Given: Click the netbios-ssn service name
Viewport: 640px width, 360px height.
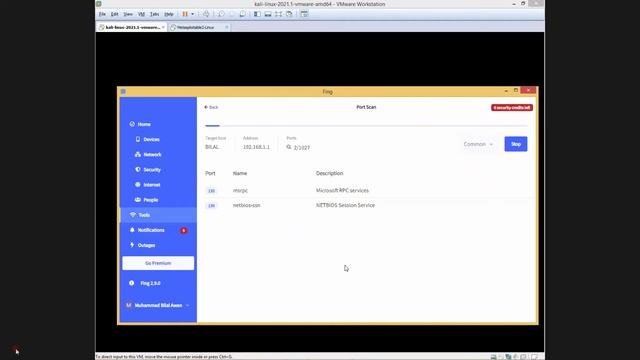Looking at the screenshot, I should click(247, 205).
